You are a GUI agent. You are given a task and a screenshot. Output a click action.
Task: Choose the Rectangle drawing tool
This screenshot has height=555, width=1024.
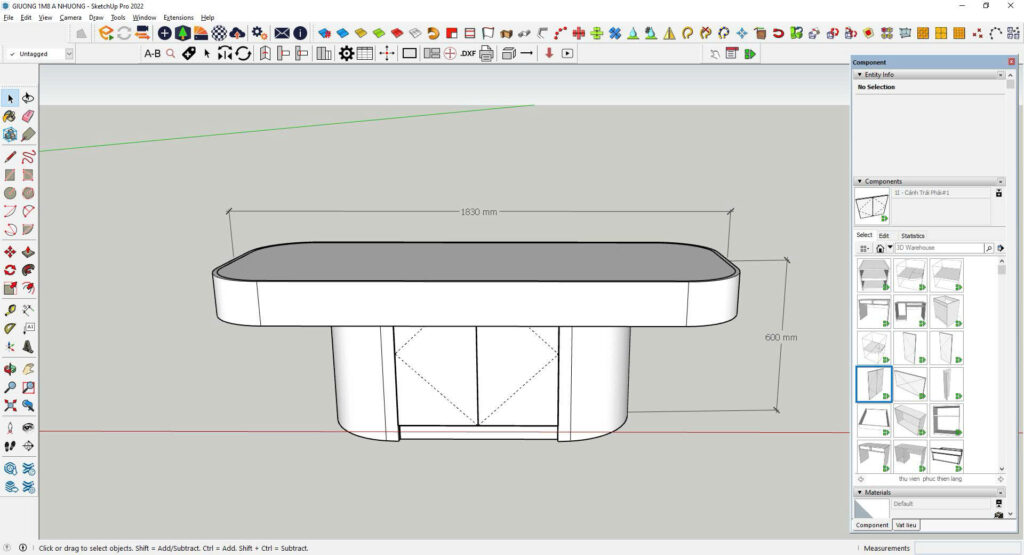10,175
